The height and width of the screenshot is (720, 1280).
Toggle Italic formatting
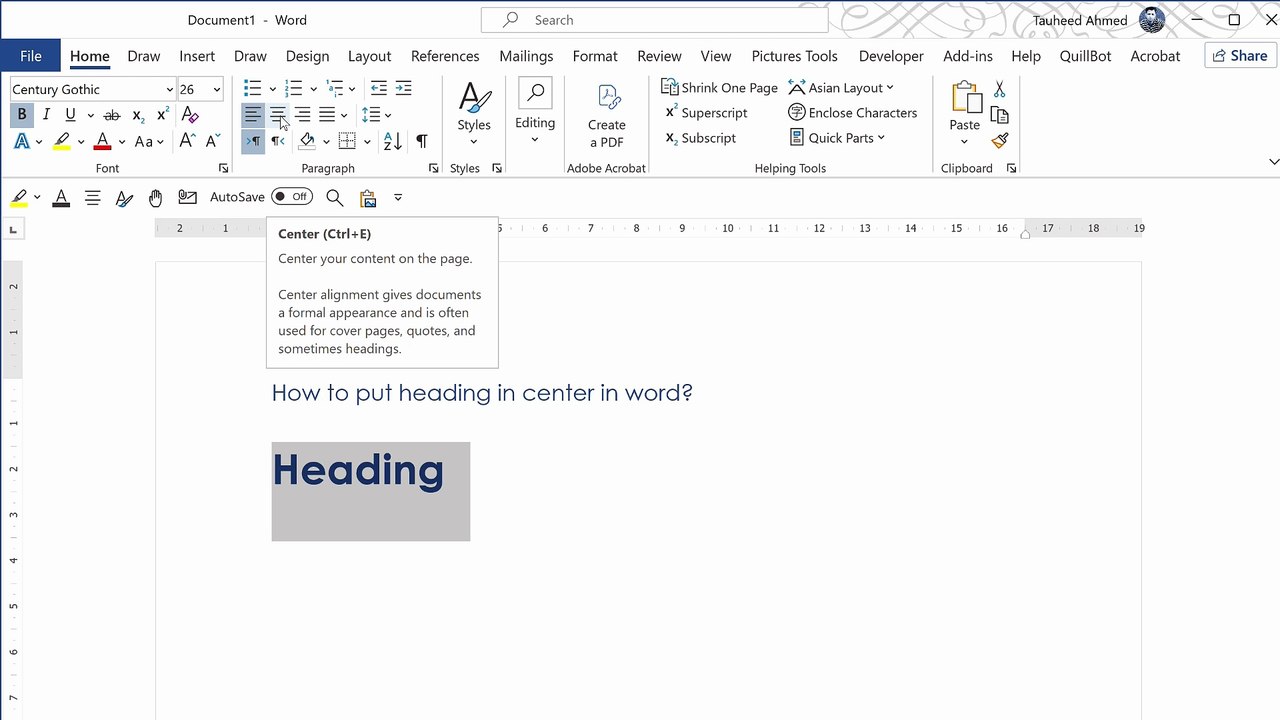tap(45, 115)
